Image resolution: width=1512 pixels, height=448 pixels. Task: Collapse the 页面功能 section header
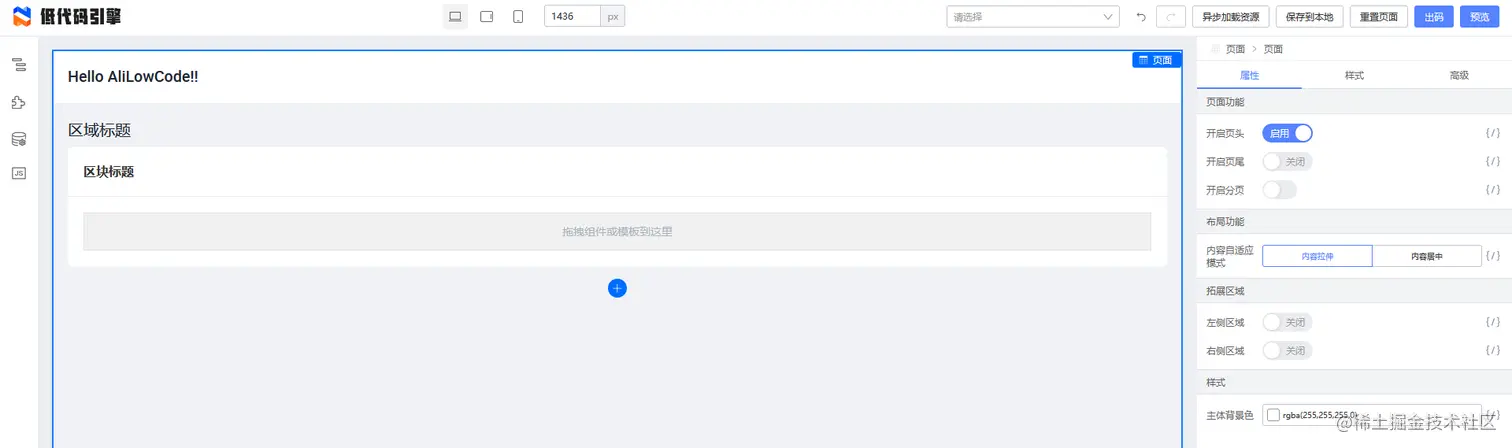click(1354, 102)
